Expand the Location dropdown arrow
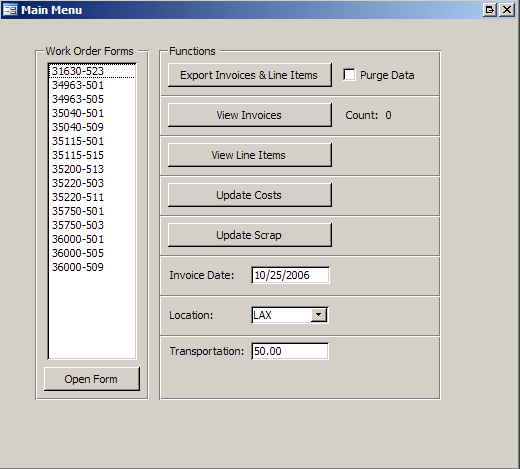This screenshot has height=469, width=520. 319,315
